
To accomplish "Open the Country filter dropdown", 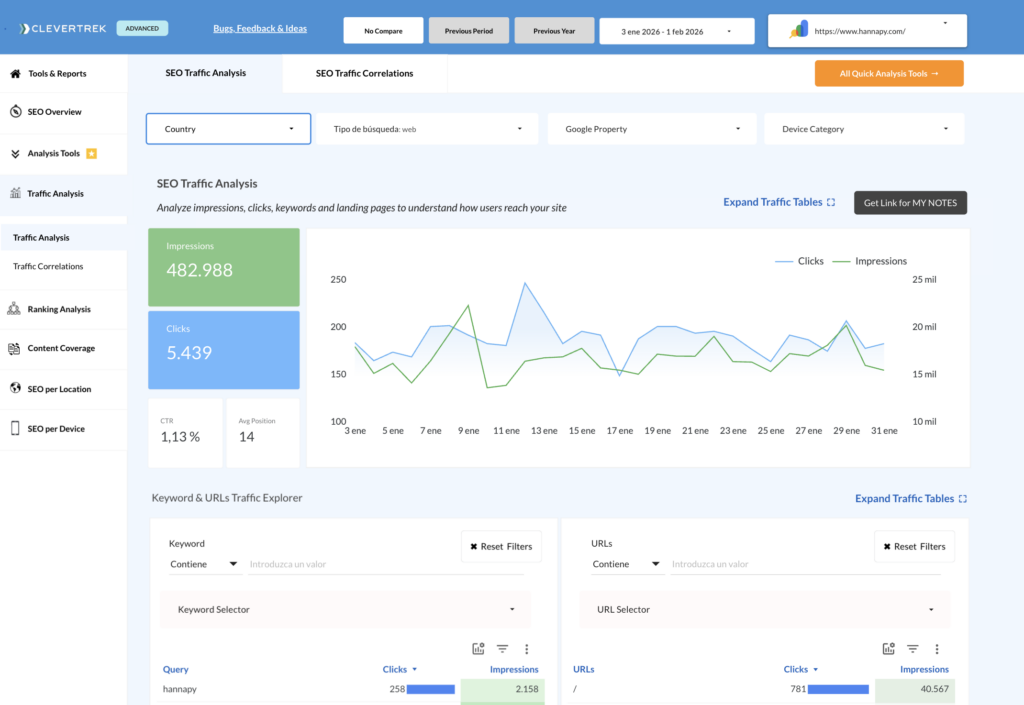I will (228, 129).
